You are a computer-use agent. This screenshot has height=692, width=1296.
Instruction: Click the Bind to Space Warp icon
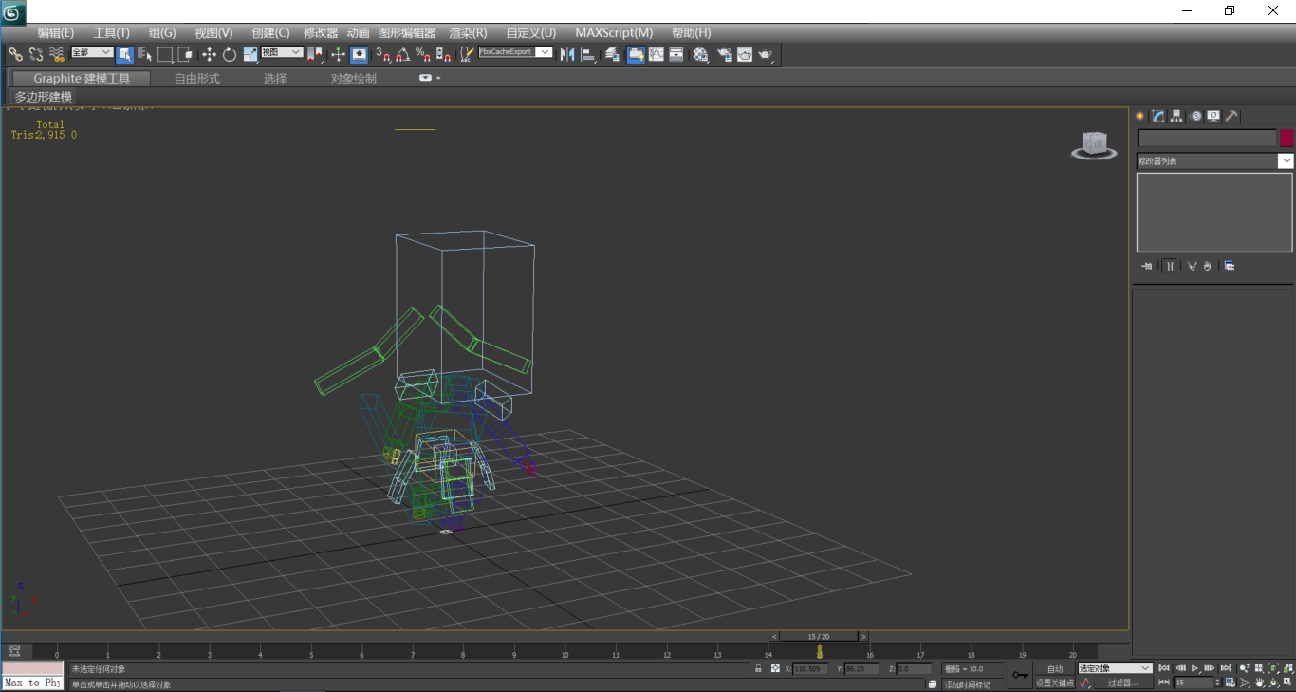coord(57,54)
